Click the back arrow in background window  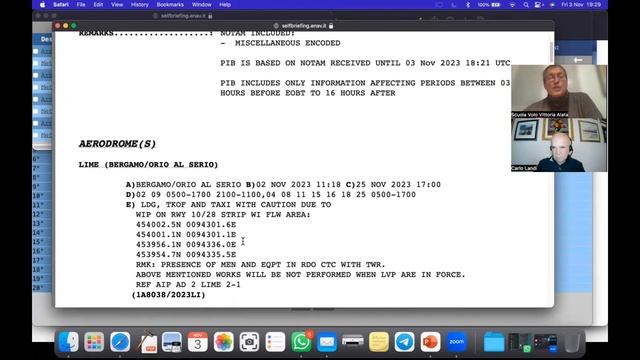(x=578, y=60)
